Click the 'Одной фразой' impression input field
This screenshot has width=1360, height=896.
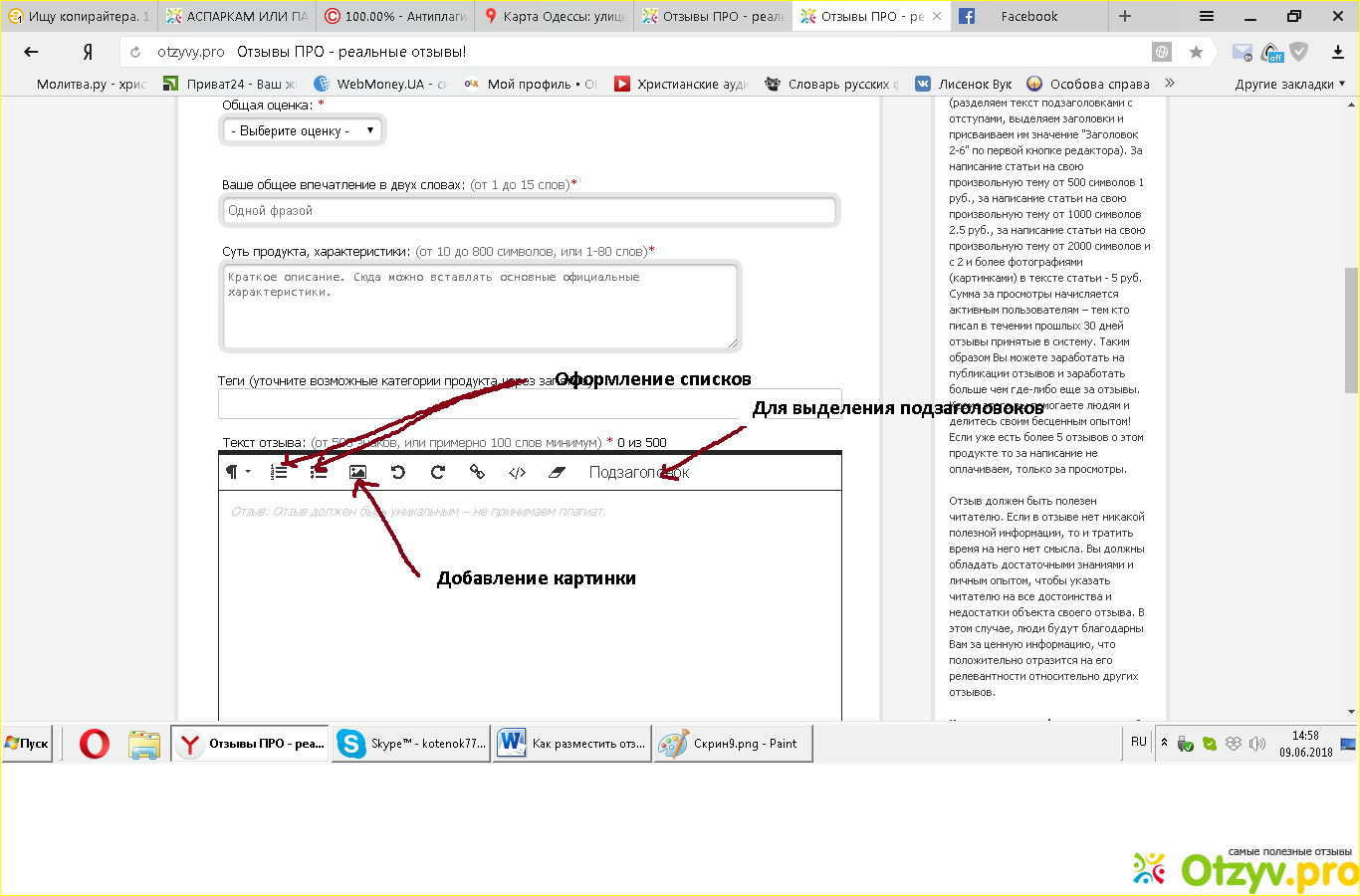[529, 210]
